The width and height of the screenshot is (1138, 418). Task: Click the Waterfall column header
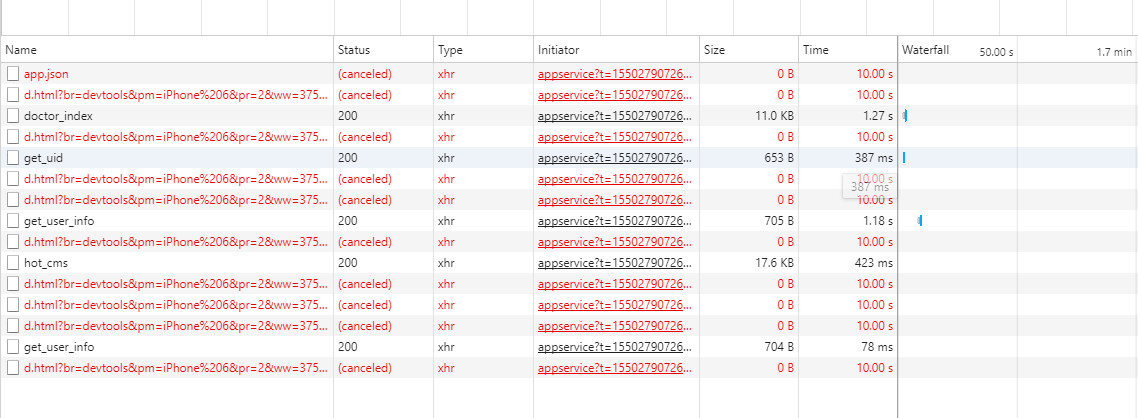[x=925, y=49]
